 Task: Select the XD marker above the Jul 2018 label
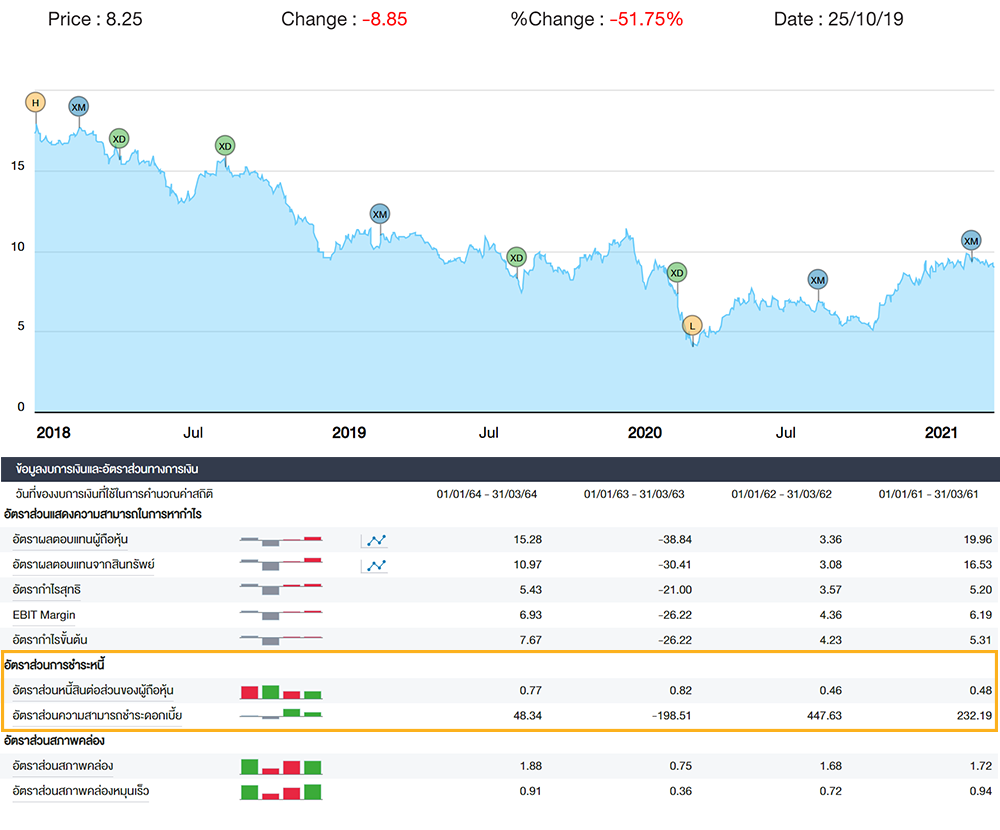pos(225,146)
